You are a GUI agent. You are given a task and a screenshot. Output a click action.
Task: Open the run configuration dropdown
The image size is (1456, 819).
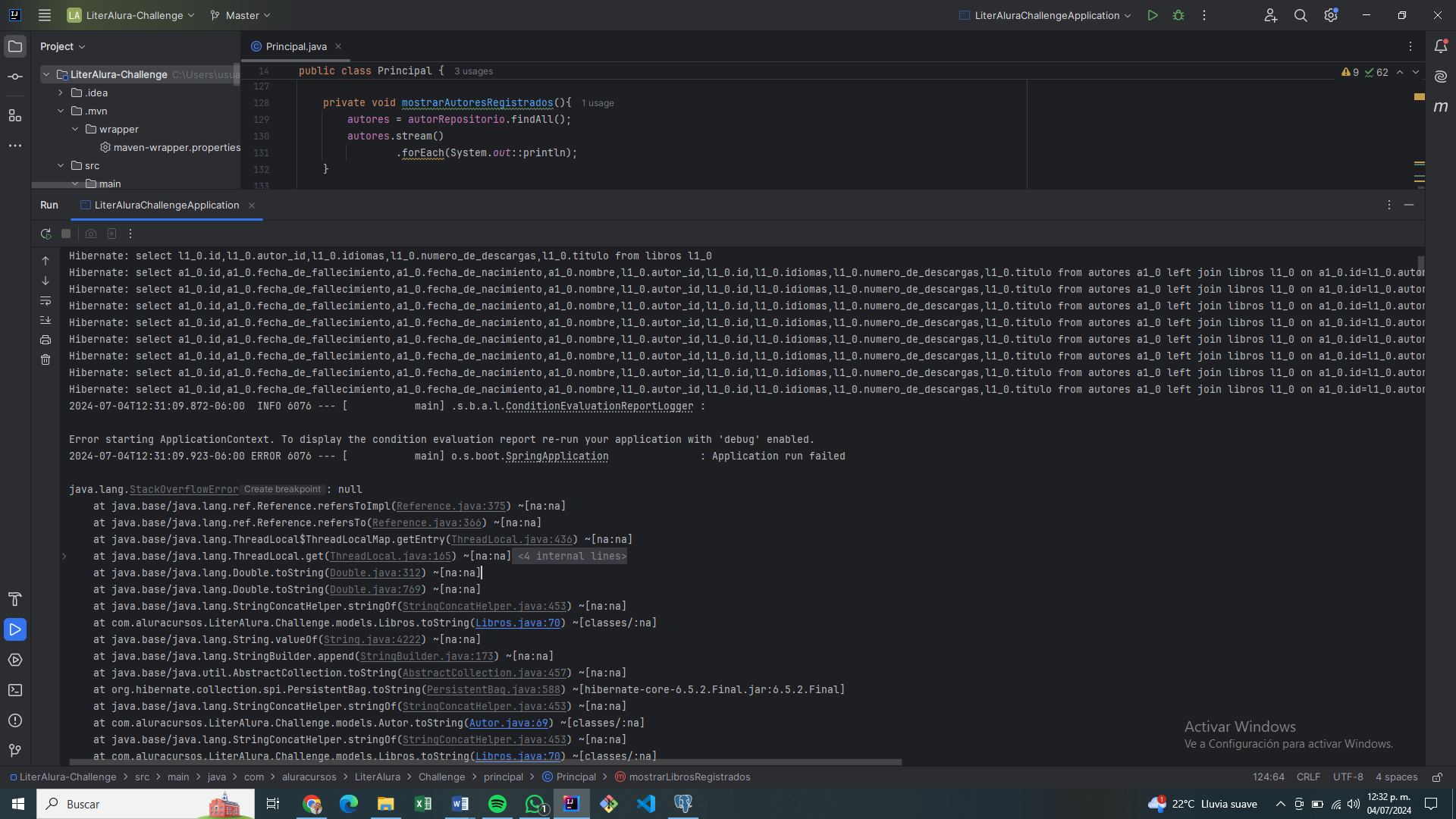click(1046, 15)
